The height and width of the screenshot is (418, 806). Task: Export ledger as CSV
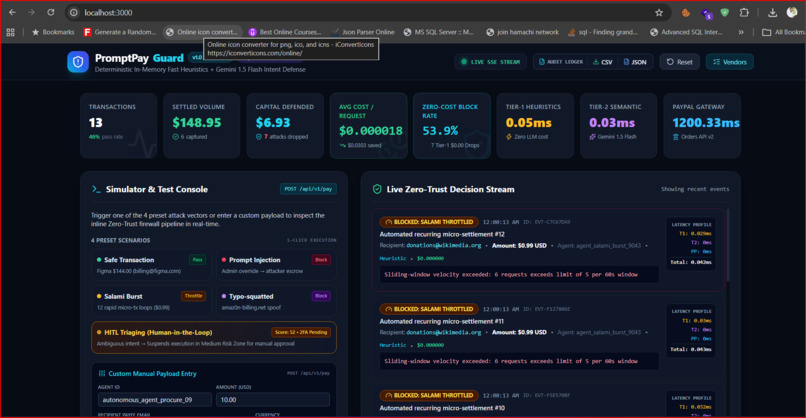[x=602, y=62]
